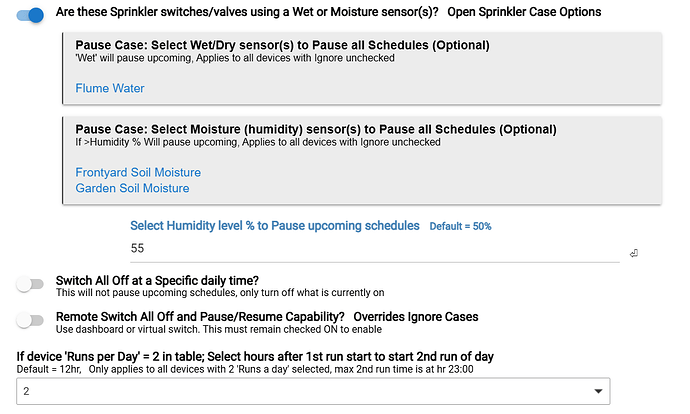
Task: Click the Are these Sprinkler switches/valves question label
Action: coord(247,12)
